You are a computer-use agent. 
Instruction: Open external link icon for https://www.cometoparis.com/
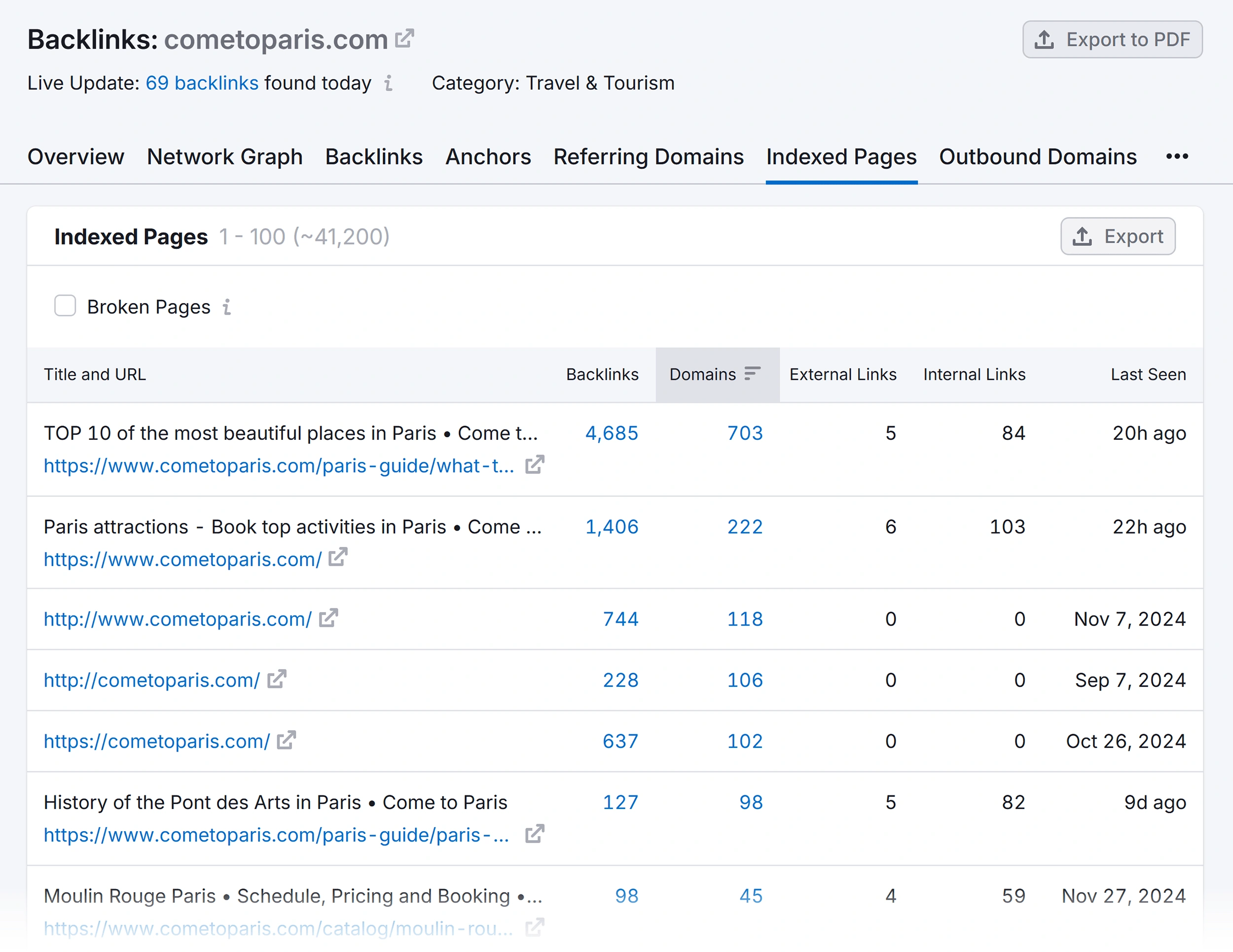(338, 558)
